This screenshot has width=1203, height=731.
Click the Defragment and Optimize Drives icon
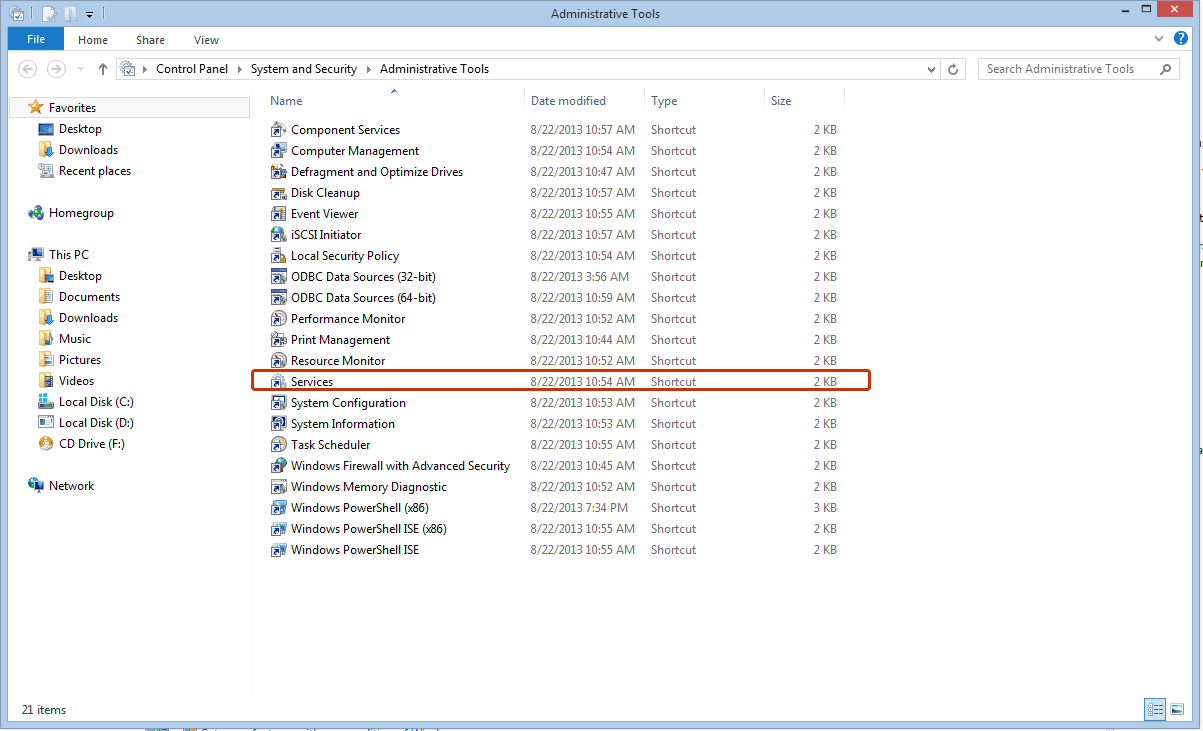279,172
